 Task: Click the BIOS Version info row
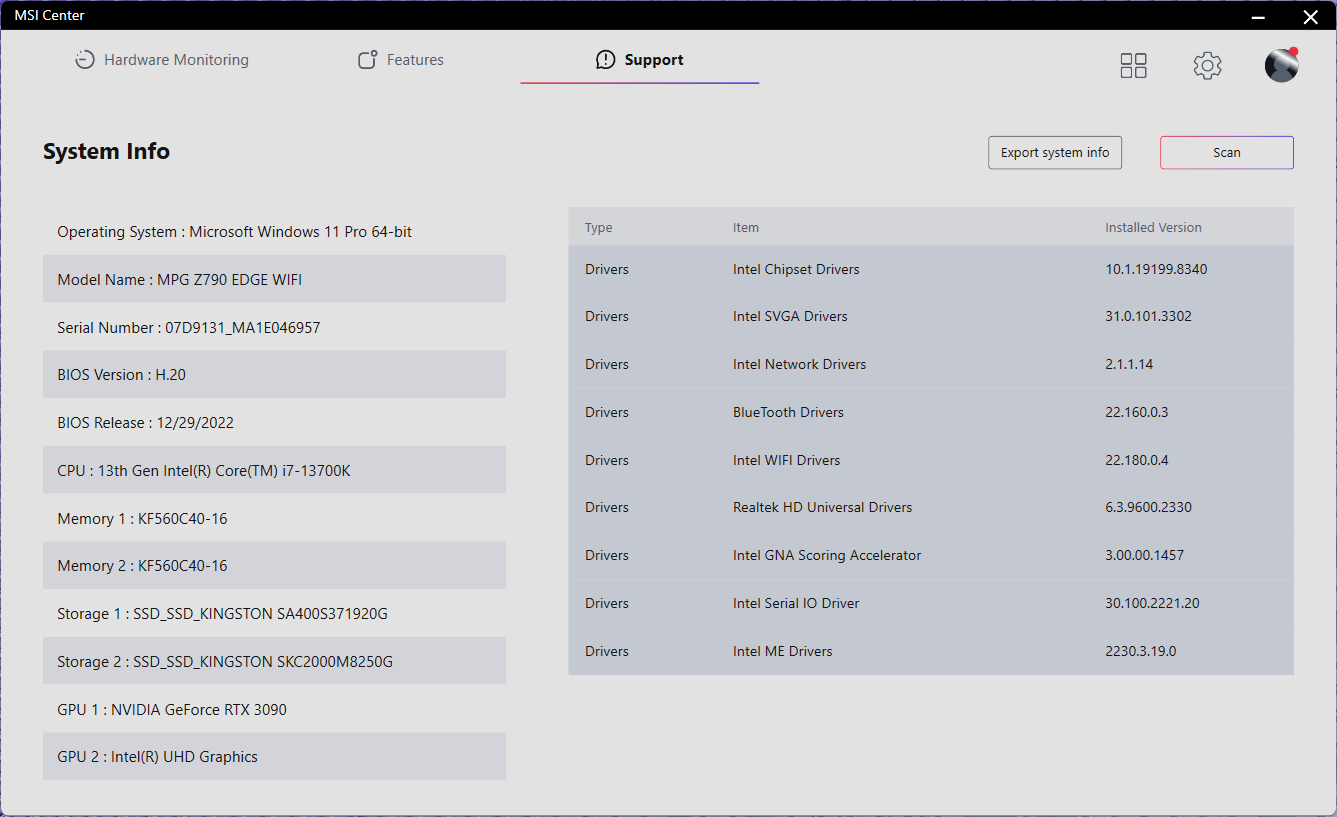274,374
